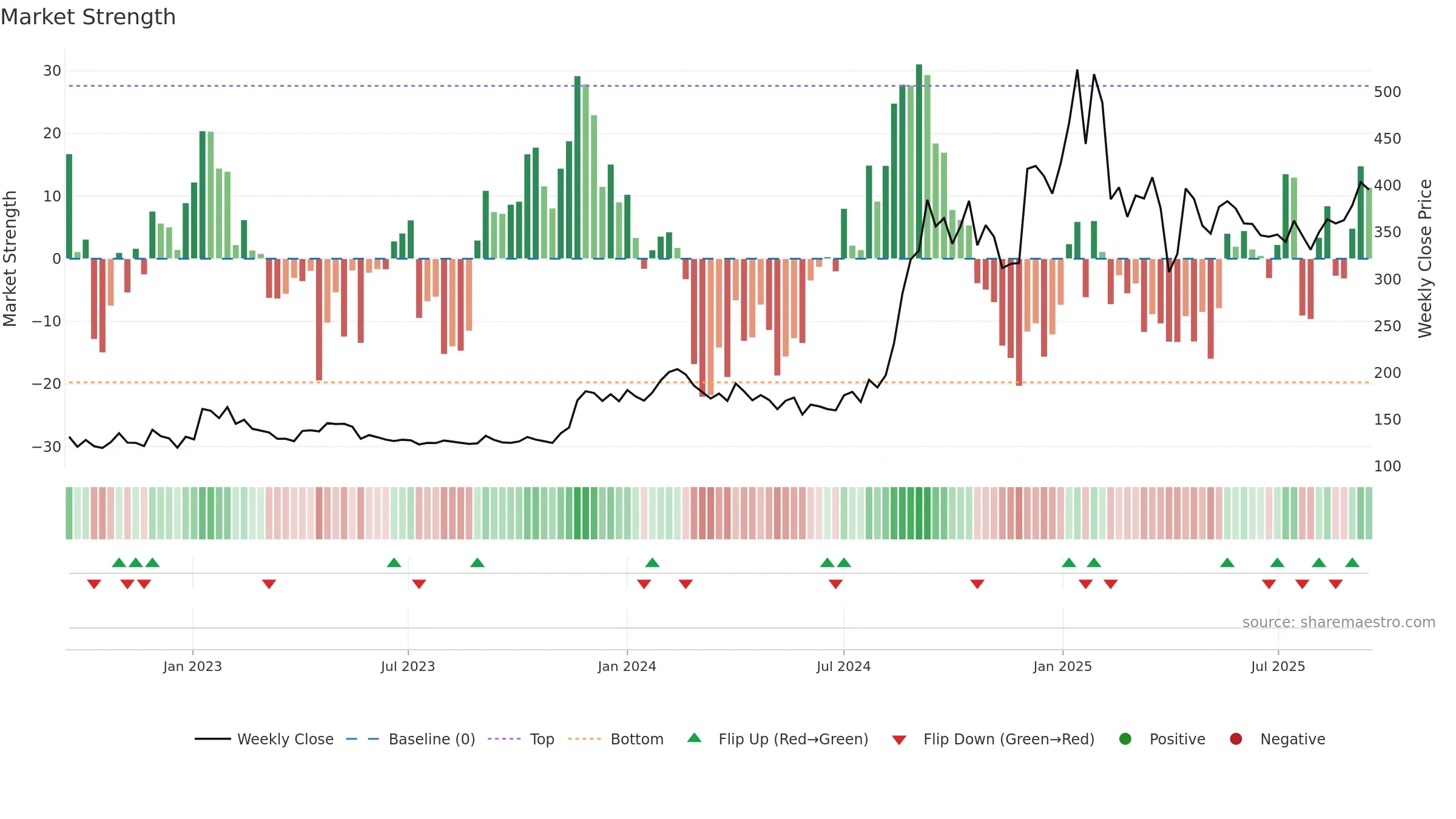Click the 100 price axis tick label
This screenshot has height=819, width=1456.
pyautogui.click(x=1387, y=467)
